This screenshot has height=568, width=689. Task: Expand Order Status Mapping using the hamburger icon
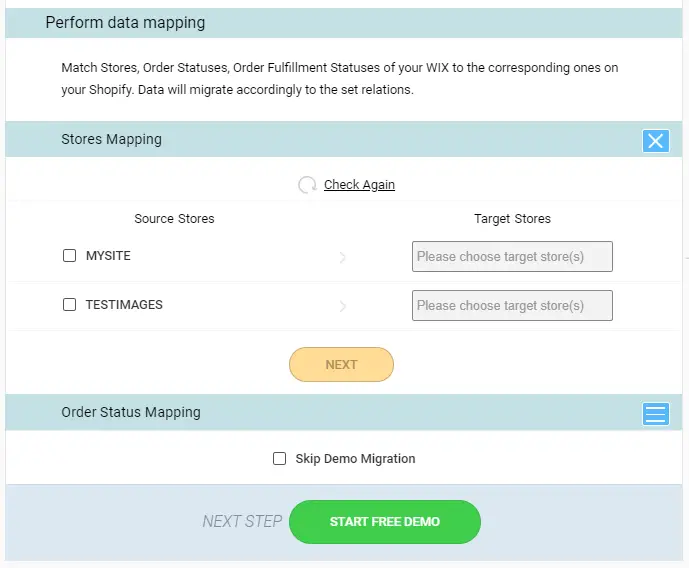pyautogui.click(x=656, y=414)
